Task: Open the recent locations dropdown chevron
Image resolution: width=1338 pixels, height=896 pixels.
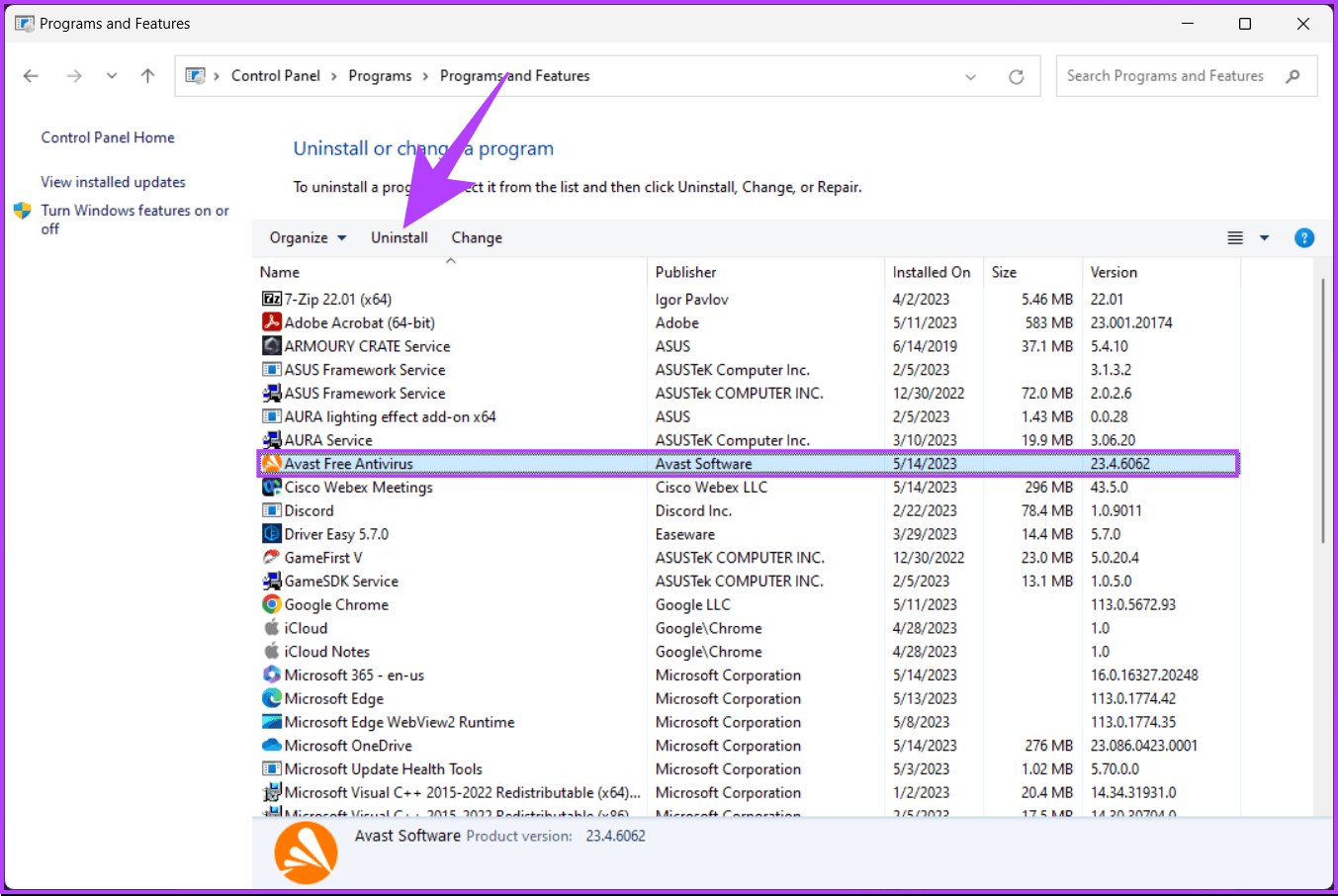Action: coord(112,76)
